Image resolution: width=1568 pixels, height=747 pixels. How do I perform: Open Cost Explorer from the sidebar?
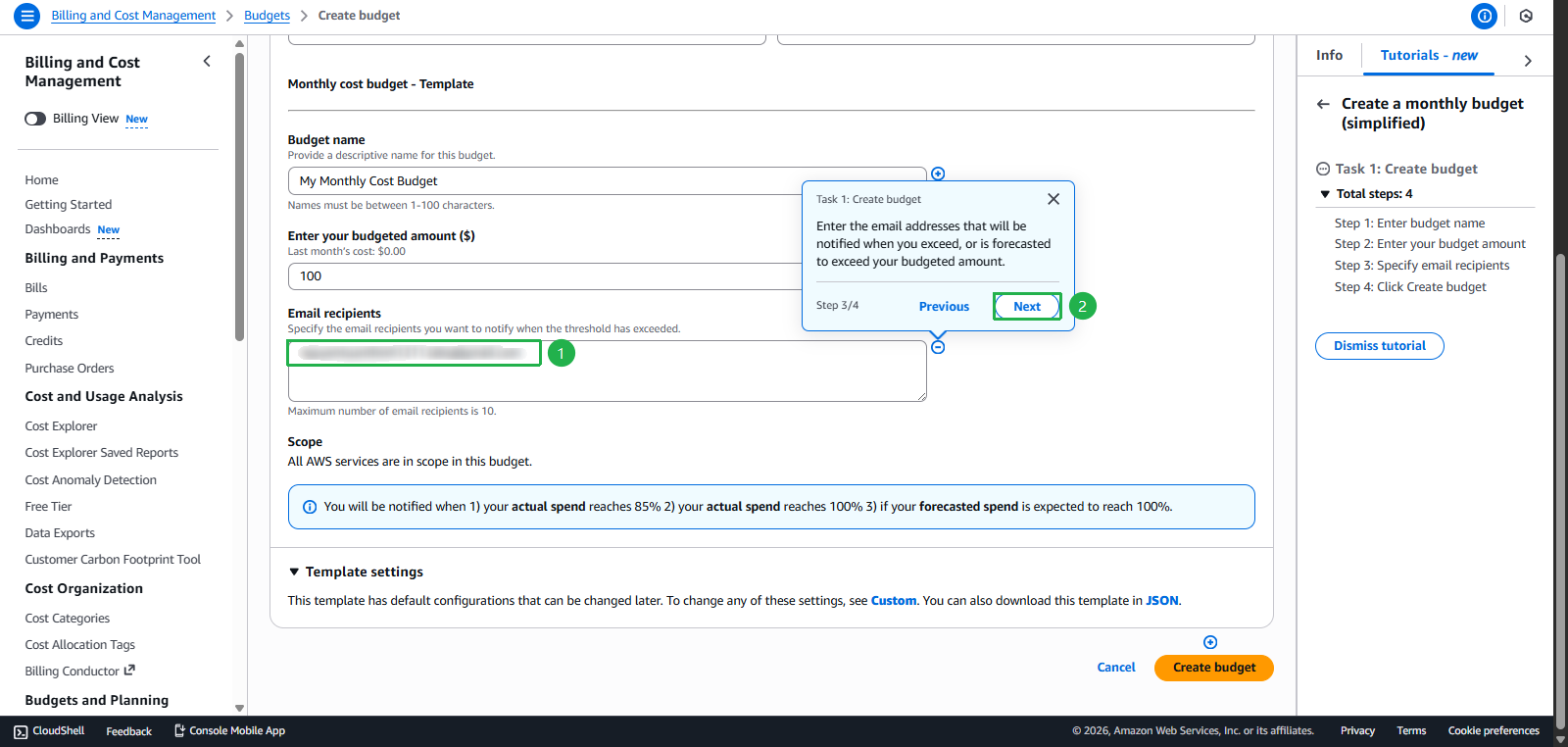[61, 426]
